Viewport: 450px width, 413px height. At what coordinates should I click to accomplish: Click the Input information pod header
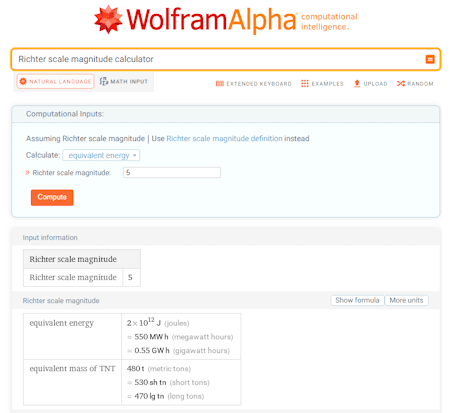226,238
